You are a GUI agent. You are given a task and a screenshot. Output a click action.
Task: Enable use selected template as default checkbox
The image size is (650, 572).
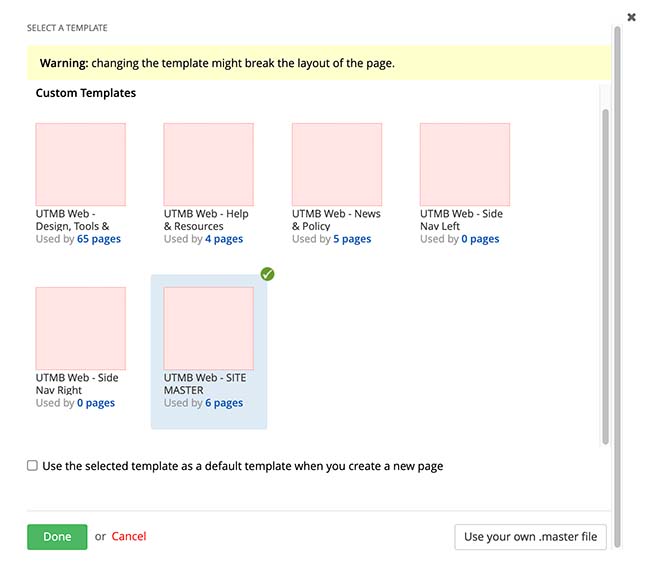point(33,466)
